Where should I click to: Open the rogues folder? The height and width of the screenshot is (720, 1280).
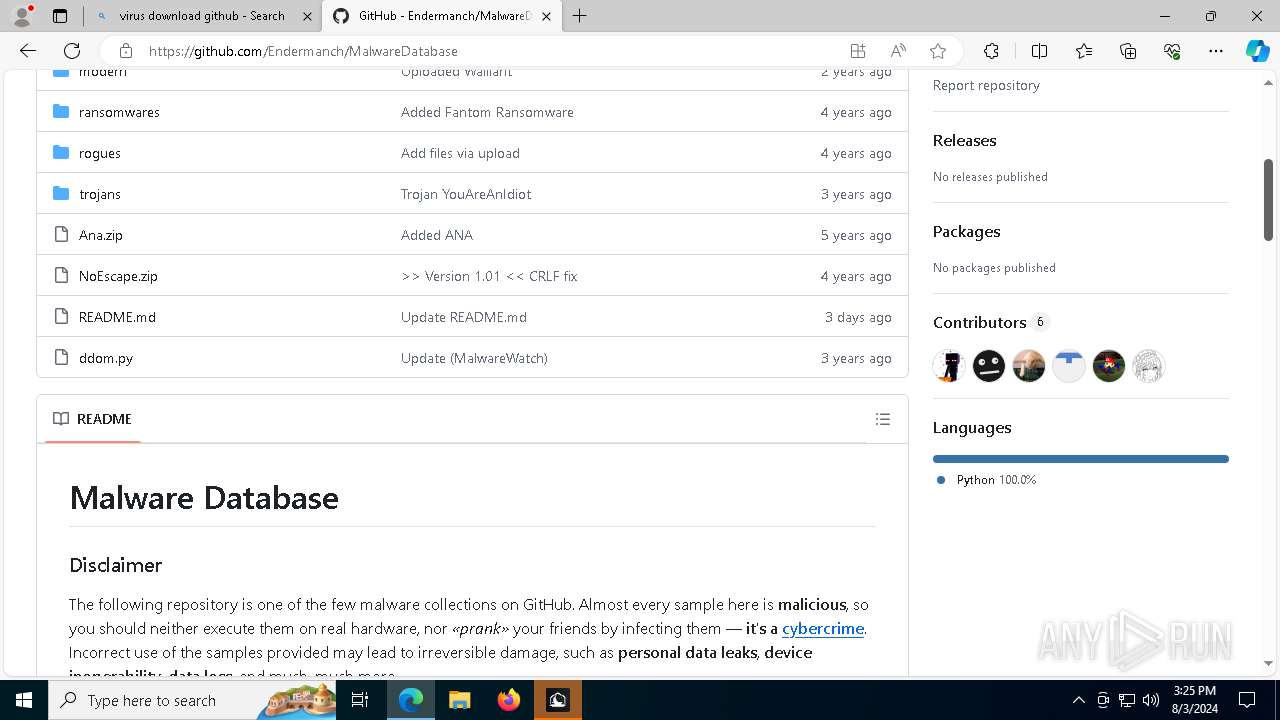click(100, 153)
